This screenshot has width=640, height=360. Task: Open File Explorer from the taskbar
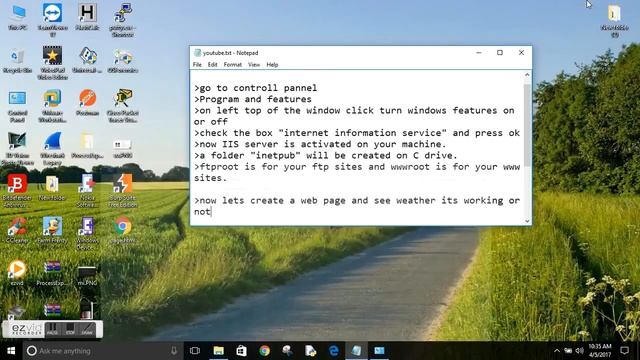(218, 351)
